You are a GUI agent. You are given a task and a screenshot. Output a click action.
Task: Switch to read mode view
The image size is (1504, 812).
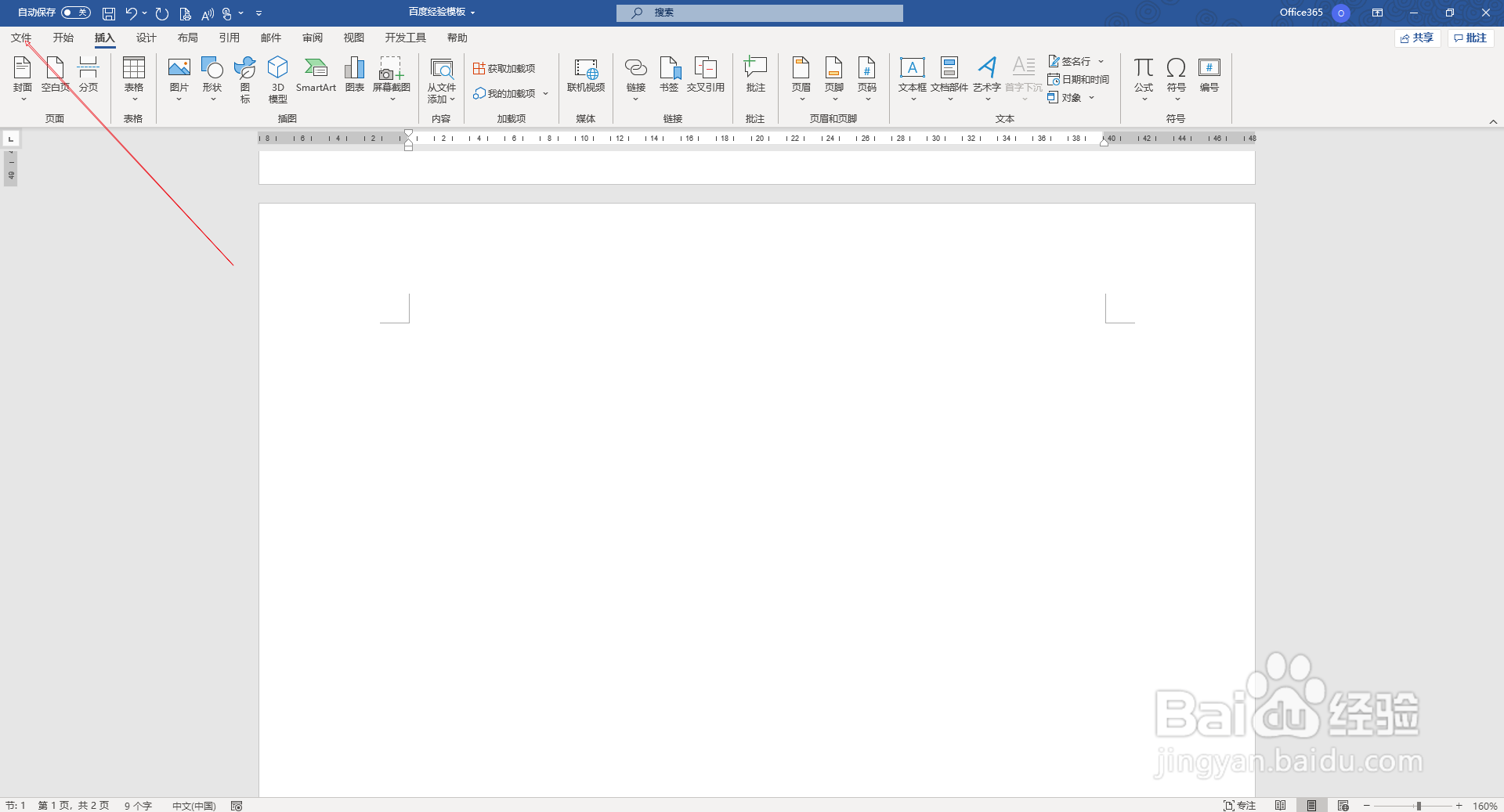[1280, 805]
